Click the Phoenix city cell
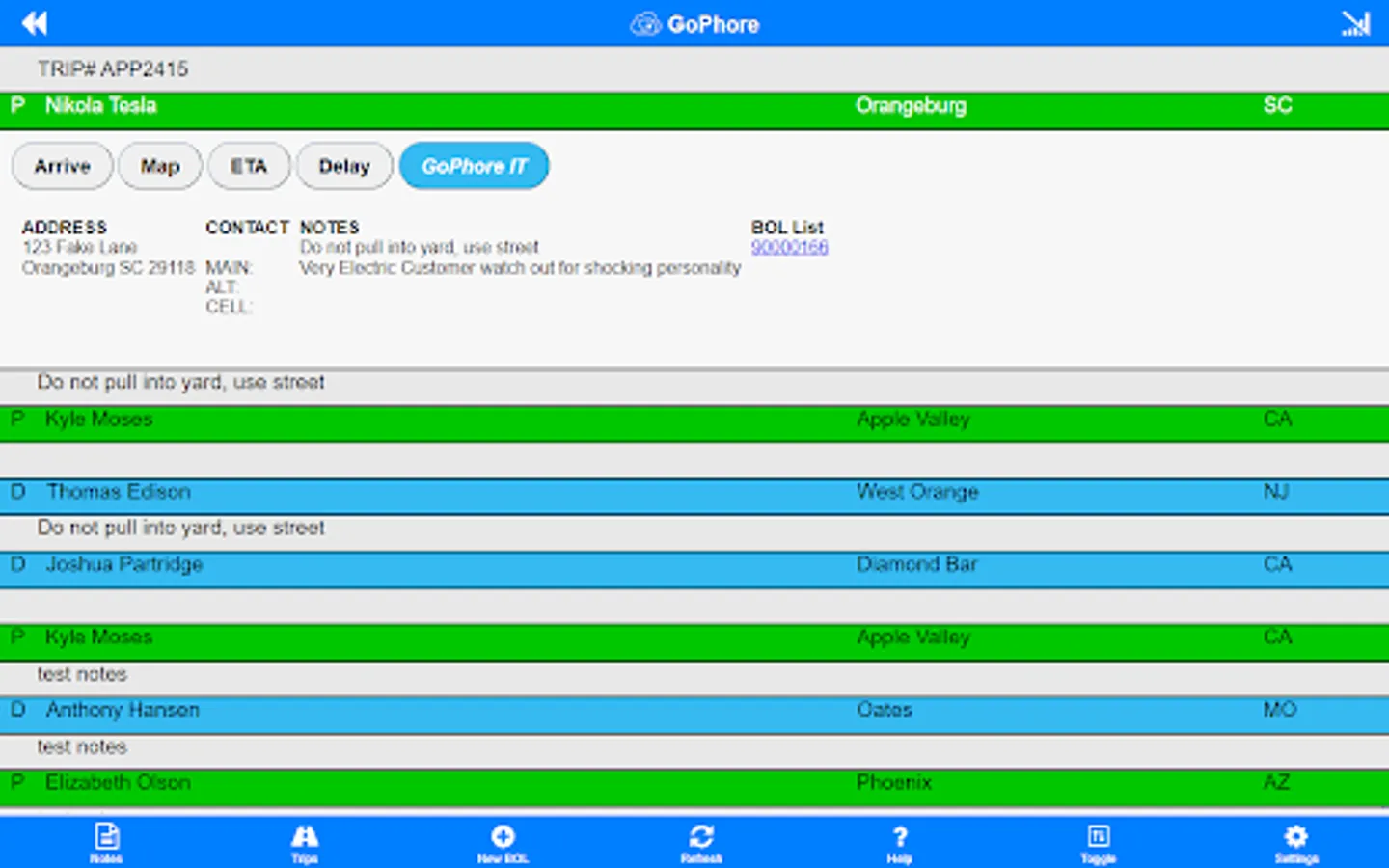Image resolution: width=1389 pixels, height=868 pixels. pyautogui.click(x=894, y=782)
